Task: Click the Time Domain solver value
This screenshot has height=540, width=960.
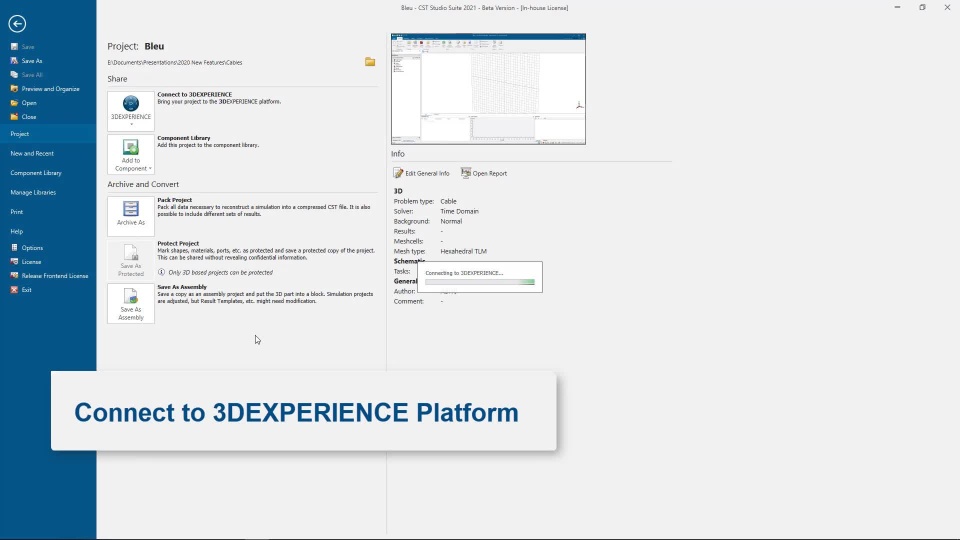Action: click(459, 211)
